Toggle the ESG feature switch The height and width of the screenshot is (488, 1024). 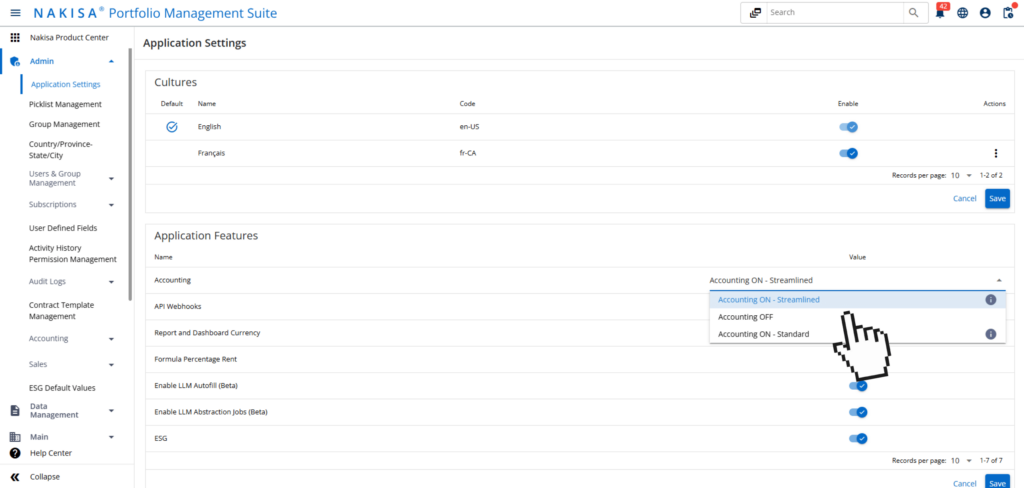pyautogui.click(x=858, y=438)
